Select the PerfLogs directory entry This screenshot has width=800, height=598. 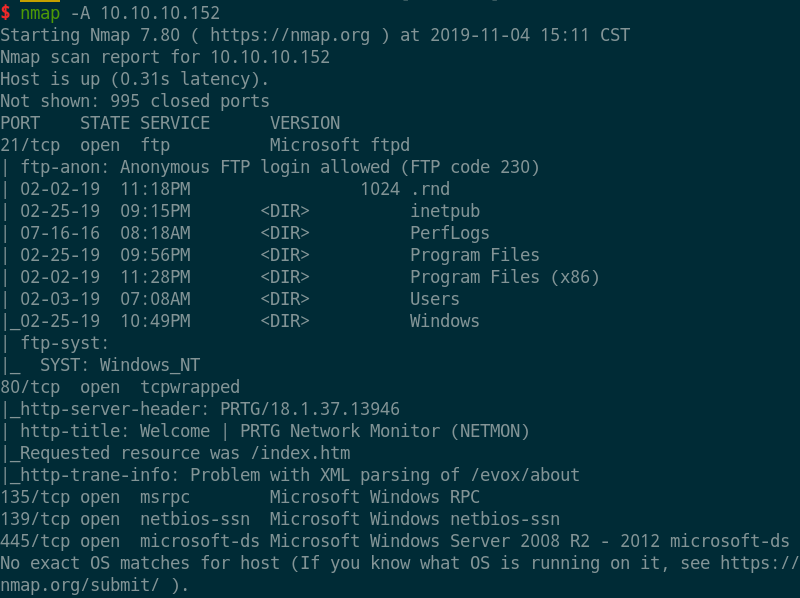(449, 233)
